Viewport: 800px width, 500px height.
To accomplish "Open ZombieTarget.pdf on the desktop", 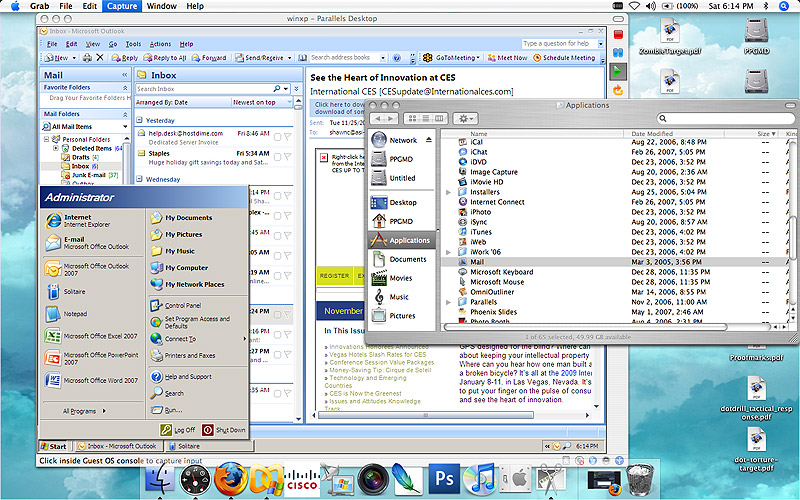I will click(669, 37).
